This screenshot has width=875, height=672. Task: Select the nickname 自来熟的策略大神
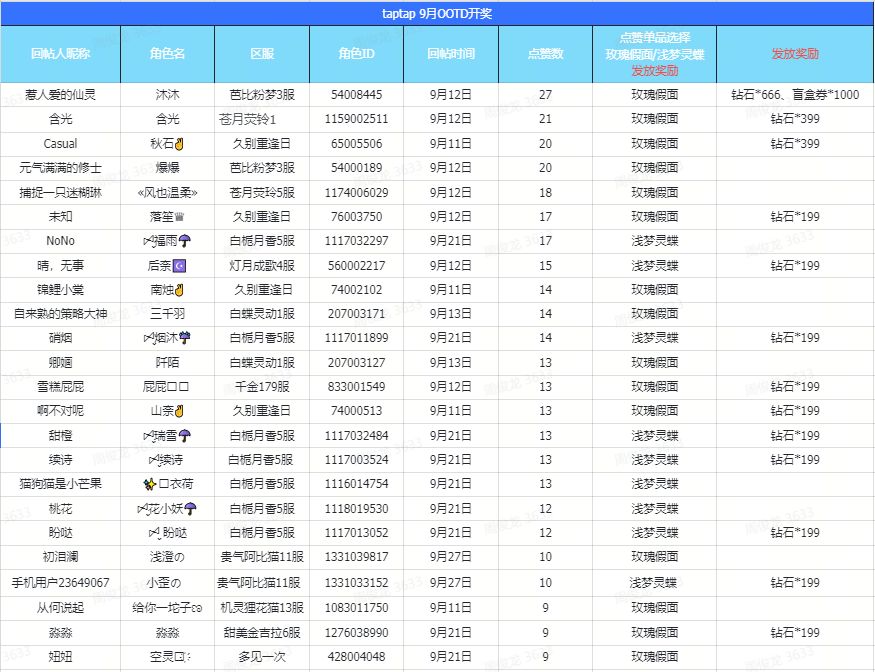[60, 314]
